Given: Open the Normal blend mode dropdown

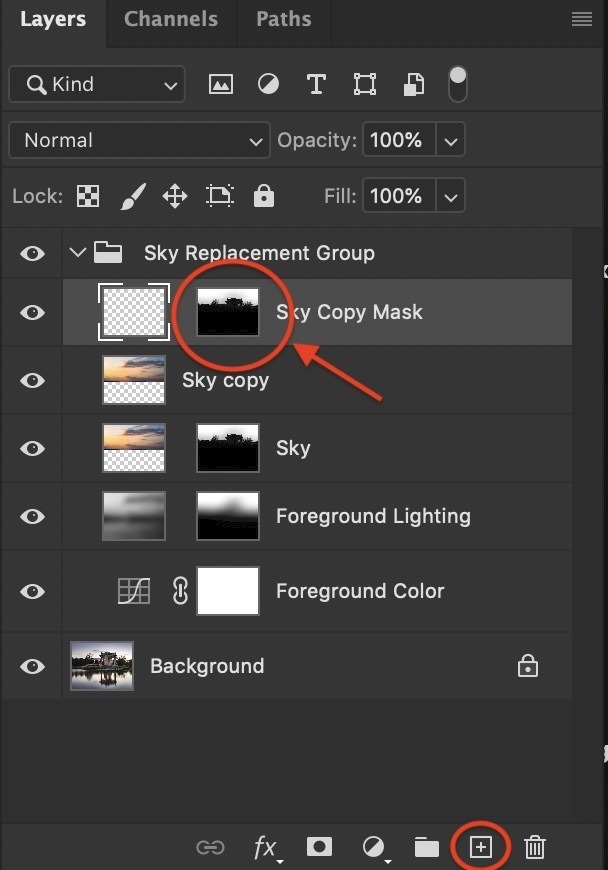Looking at the screenshot, I should 138,141.
